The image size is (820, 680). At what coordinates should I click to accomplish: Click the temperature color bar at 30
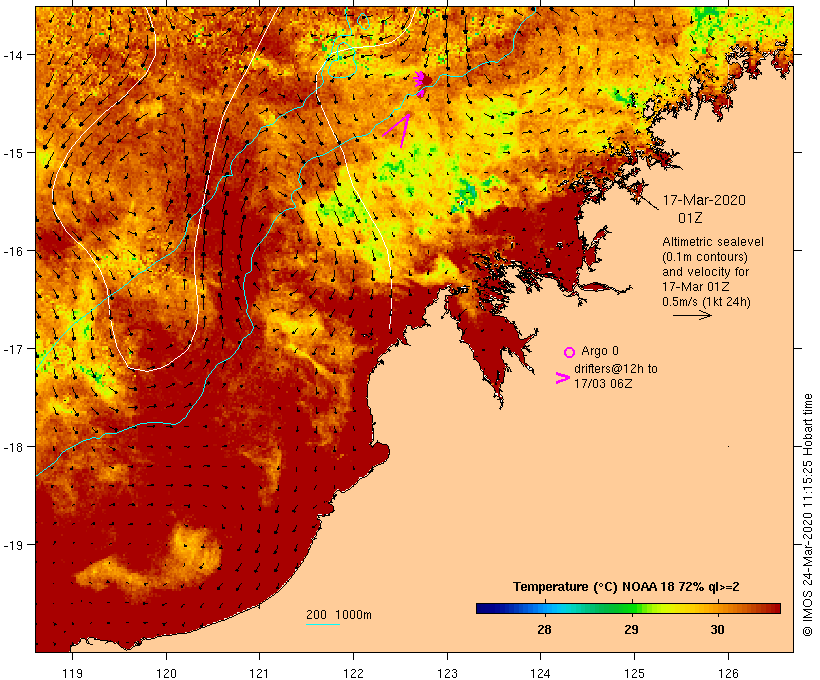point(718,608)
